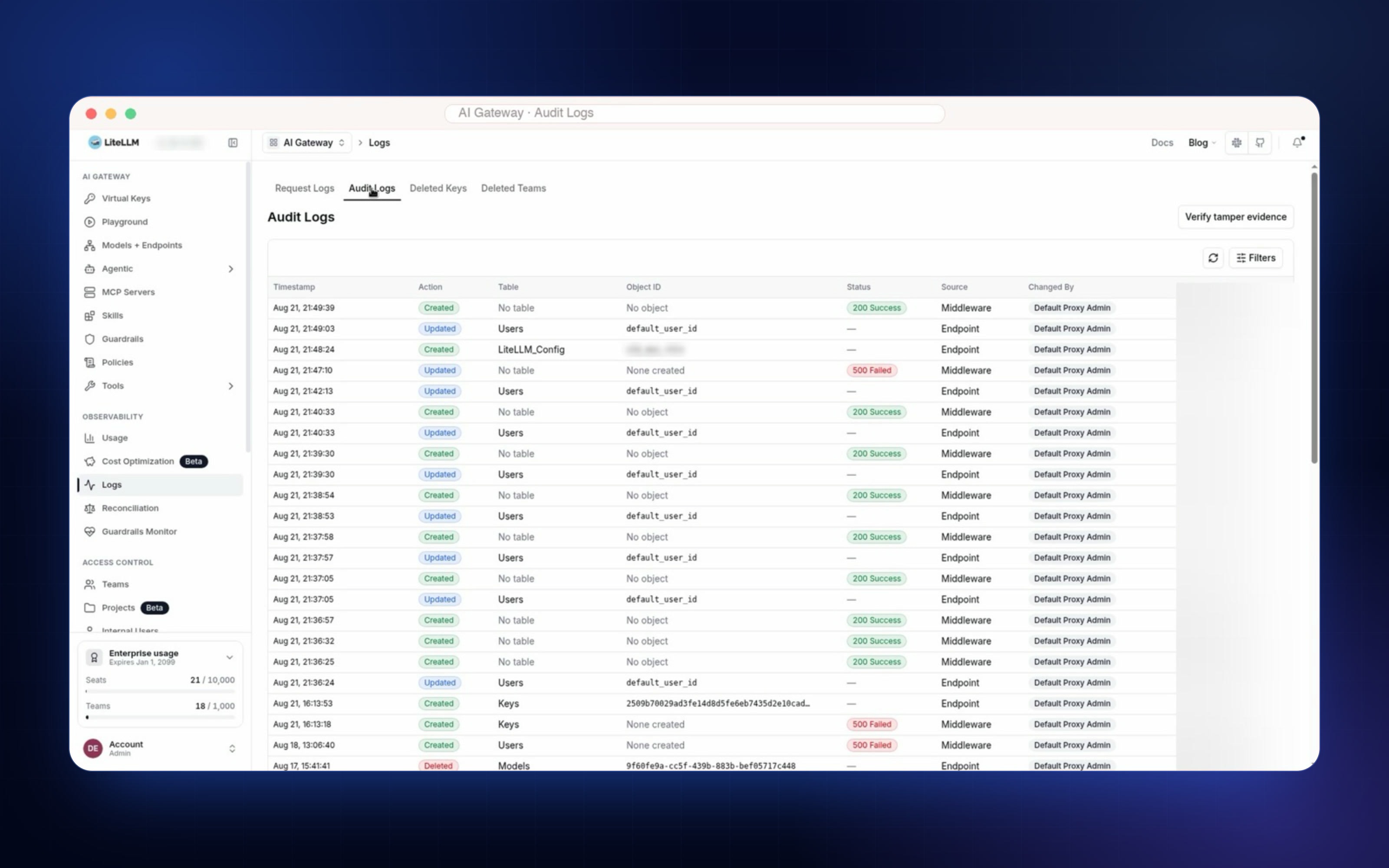Select the Reconciliation scales icon

tap(89, 508)
